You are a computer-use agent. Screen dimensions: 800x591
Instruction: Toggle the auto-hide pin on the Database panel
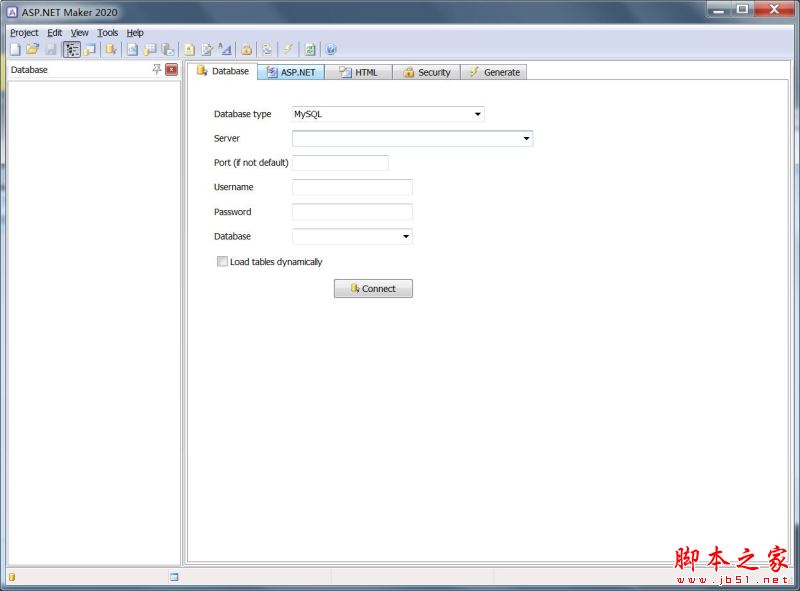156,69
